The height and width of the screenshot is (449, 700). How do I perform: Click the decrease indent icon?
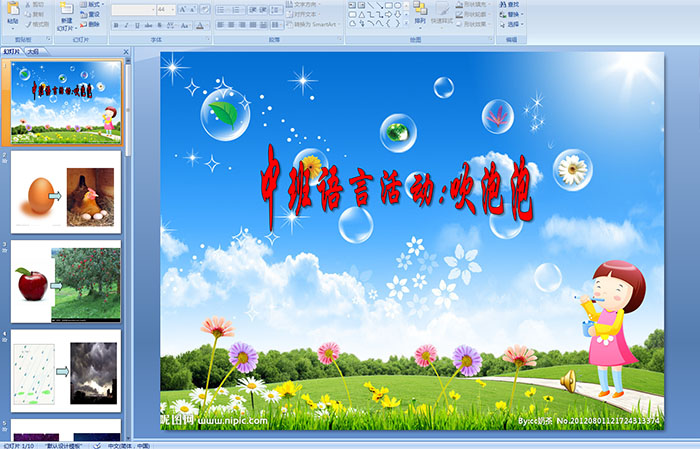[253, 10]
